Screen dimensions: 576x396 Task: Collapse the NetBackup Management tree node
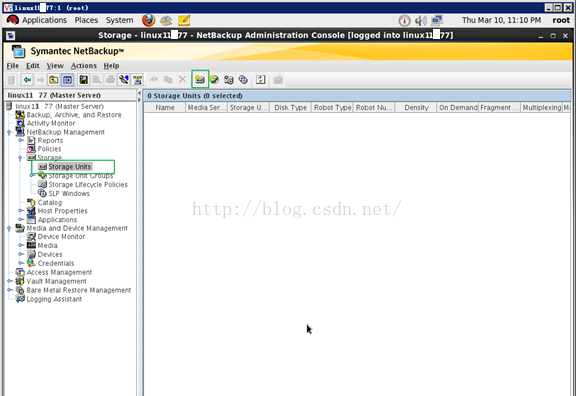click(x=9, y=132)
